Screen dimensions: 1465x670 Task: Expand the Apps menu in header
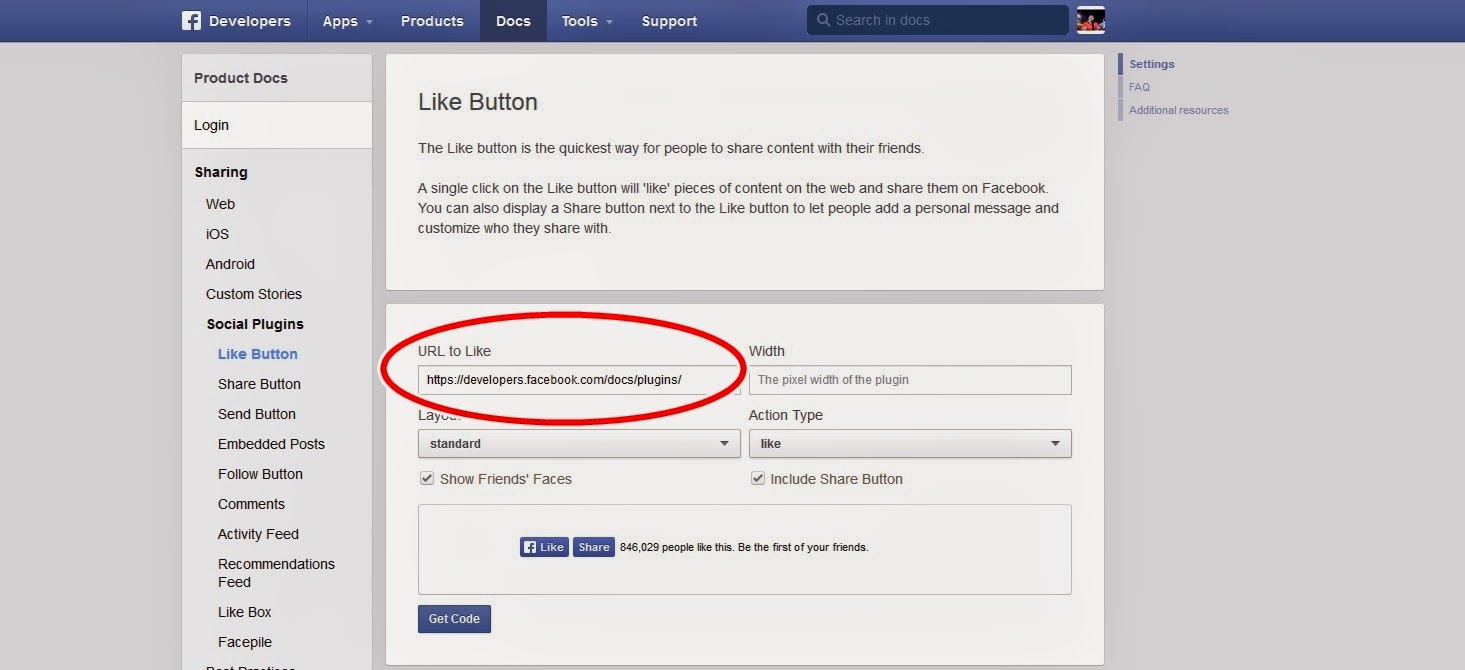[347, 21]
